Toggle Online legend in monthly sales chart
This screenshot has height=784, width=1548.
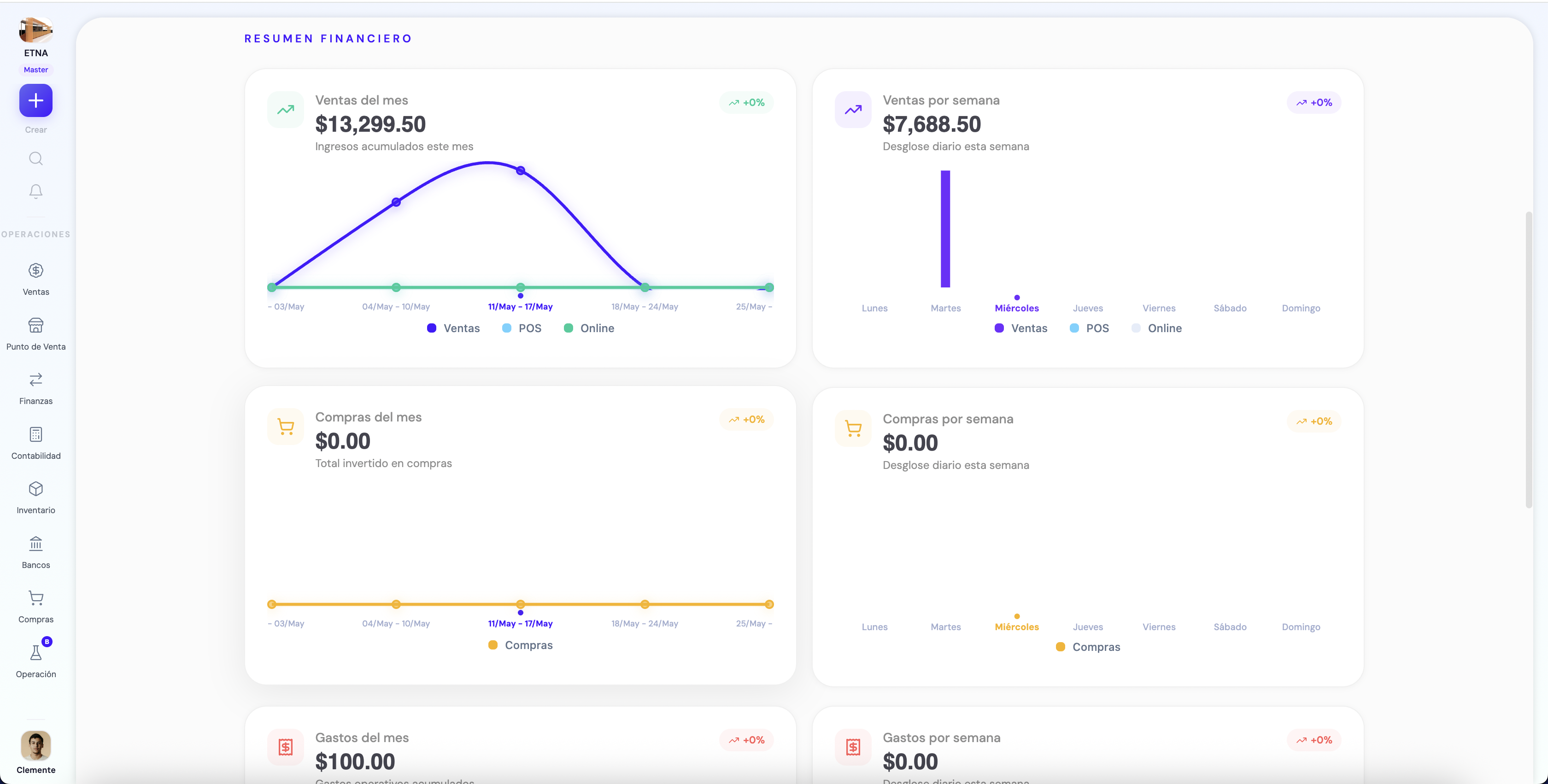tap(589, 328)
